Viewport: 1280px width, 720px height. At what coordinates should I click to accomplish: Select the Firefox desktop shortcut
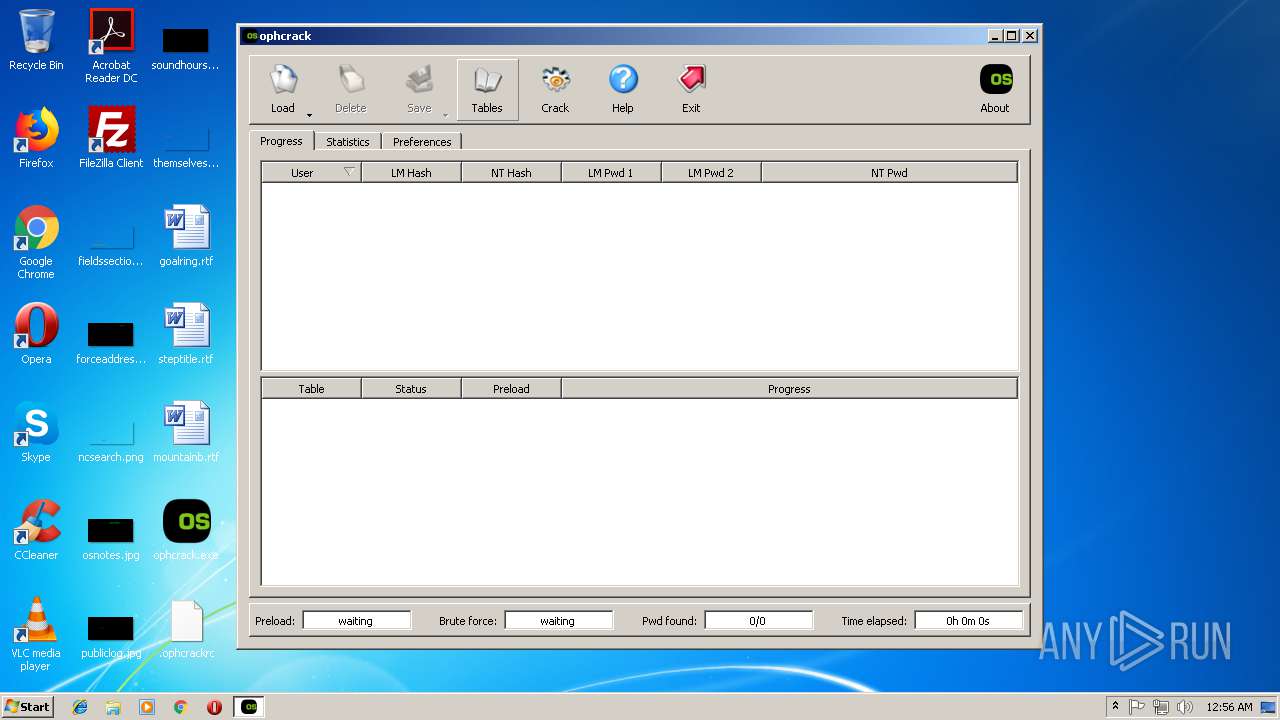coord(36,138)
